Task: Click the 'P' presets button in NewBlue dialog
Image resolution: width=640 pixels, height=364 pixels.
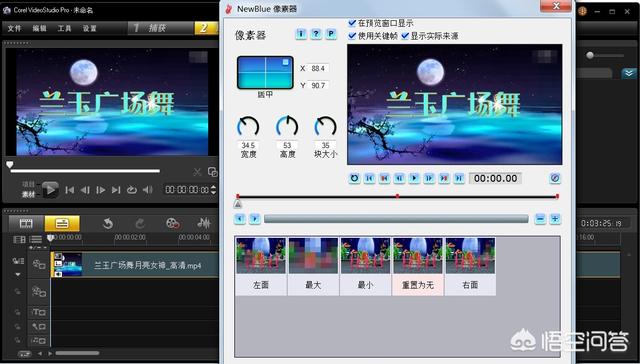Action: click(331, 34)
